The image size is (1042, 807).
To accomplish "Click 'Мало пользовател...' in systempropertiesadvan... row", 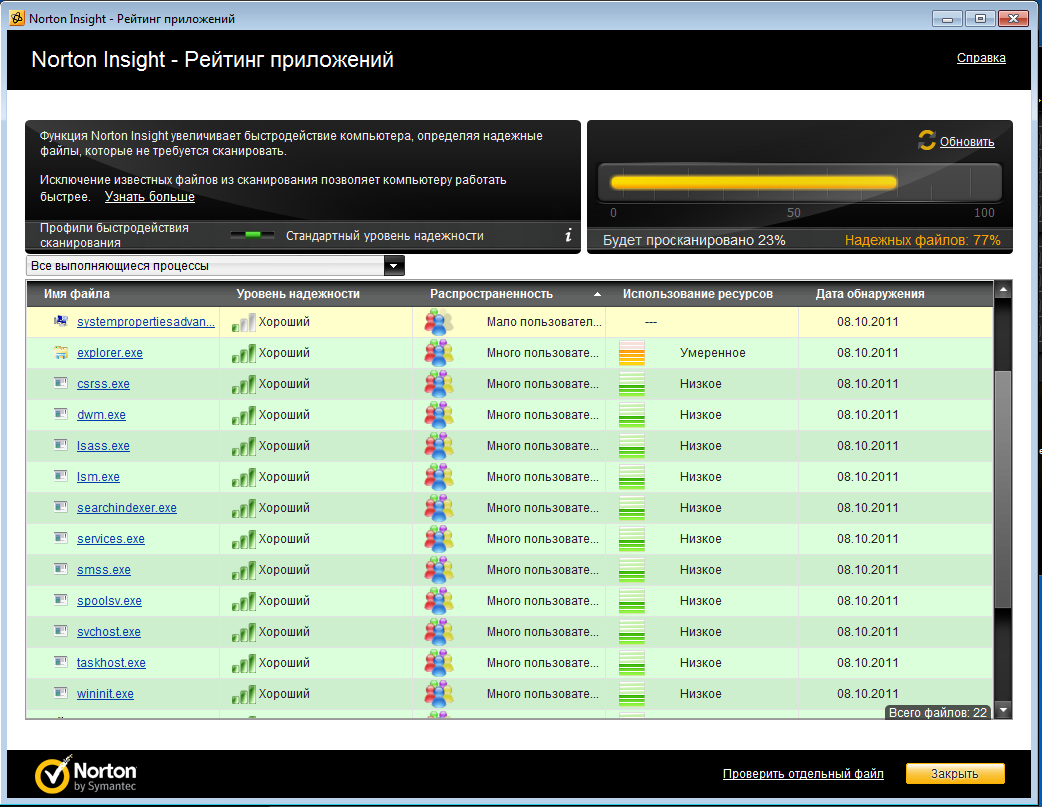I will click(544, 322).
